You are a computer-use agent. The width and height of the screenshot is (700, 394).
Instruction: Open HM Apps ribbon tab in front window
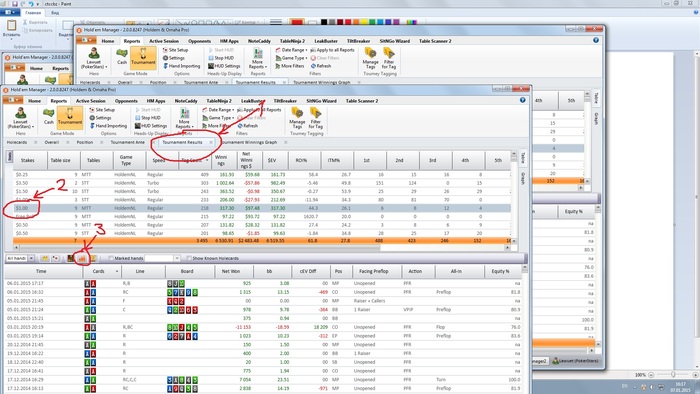tap(156, 101)
